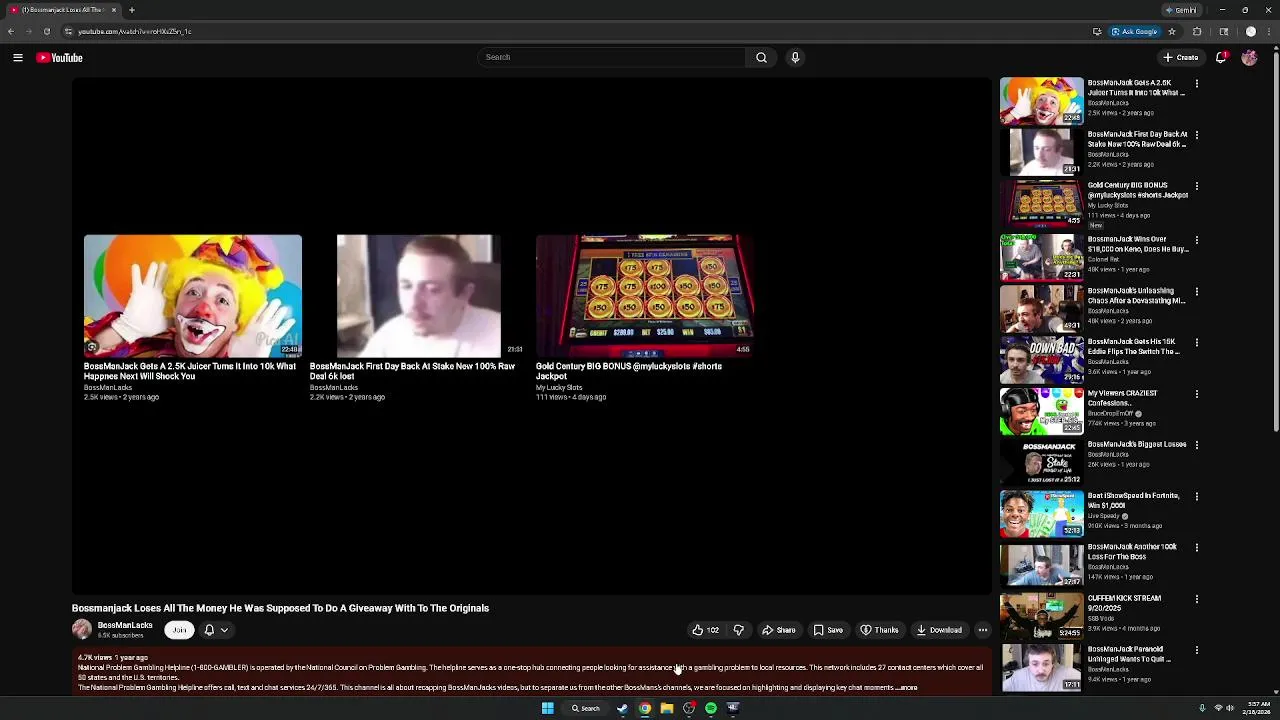1280x720 pixels.
Task: Open Steam from the taskbar
Action: [x=623, y=708]
